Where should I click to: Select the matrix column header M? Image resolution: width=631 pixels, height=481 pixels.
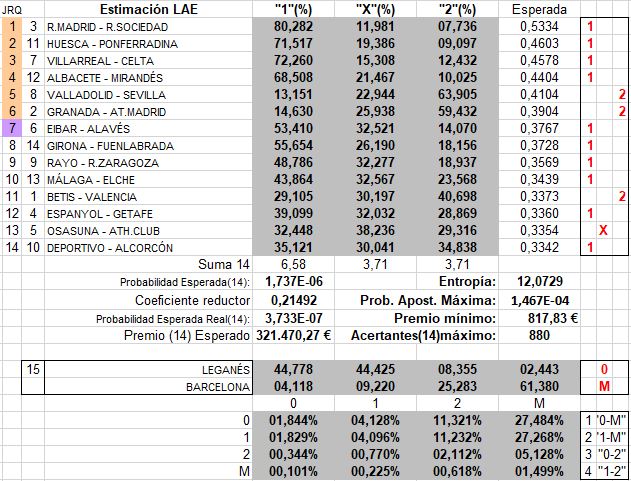539,403
